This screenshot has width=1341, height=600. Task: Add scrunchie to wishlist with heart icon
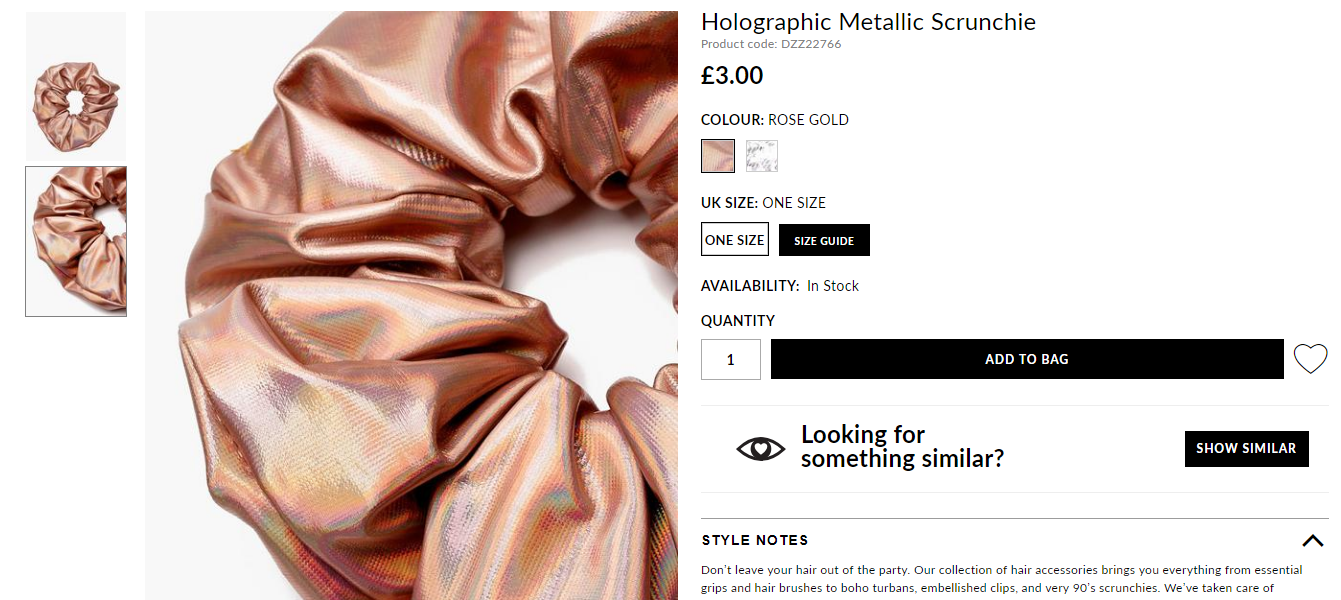coord(1310,359)
